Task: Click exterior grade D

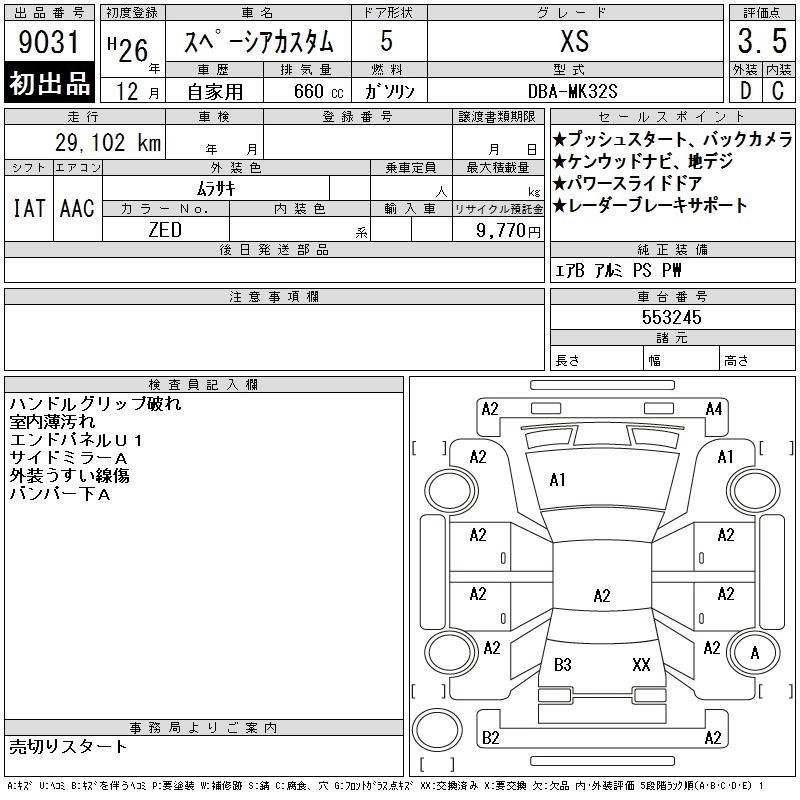Action: (746, 91)
